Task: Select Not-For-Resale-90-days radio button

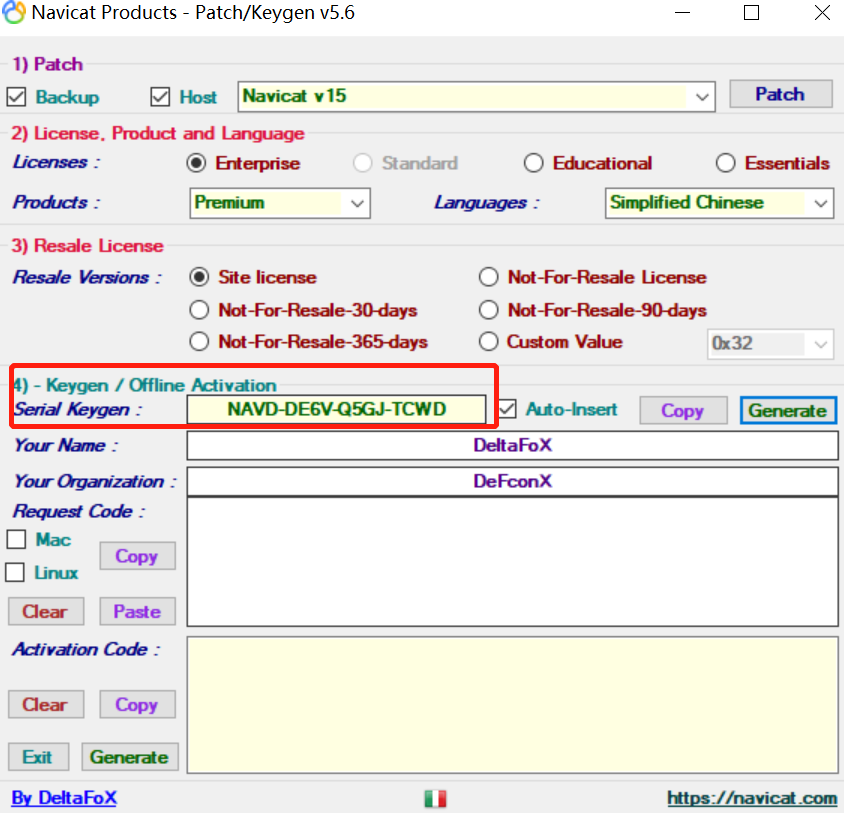Action: (x=489, y=310)
